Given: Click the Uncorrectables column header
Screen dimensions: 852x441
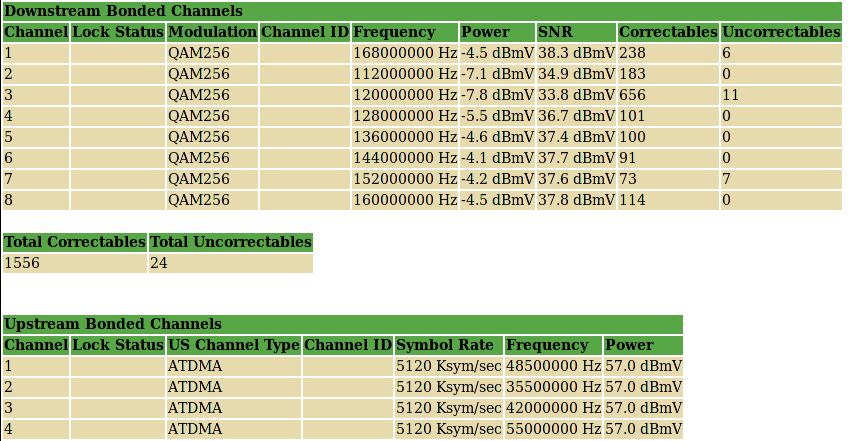Looking at the screenshot, I should pyautogui.click(x=781, y=32).
